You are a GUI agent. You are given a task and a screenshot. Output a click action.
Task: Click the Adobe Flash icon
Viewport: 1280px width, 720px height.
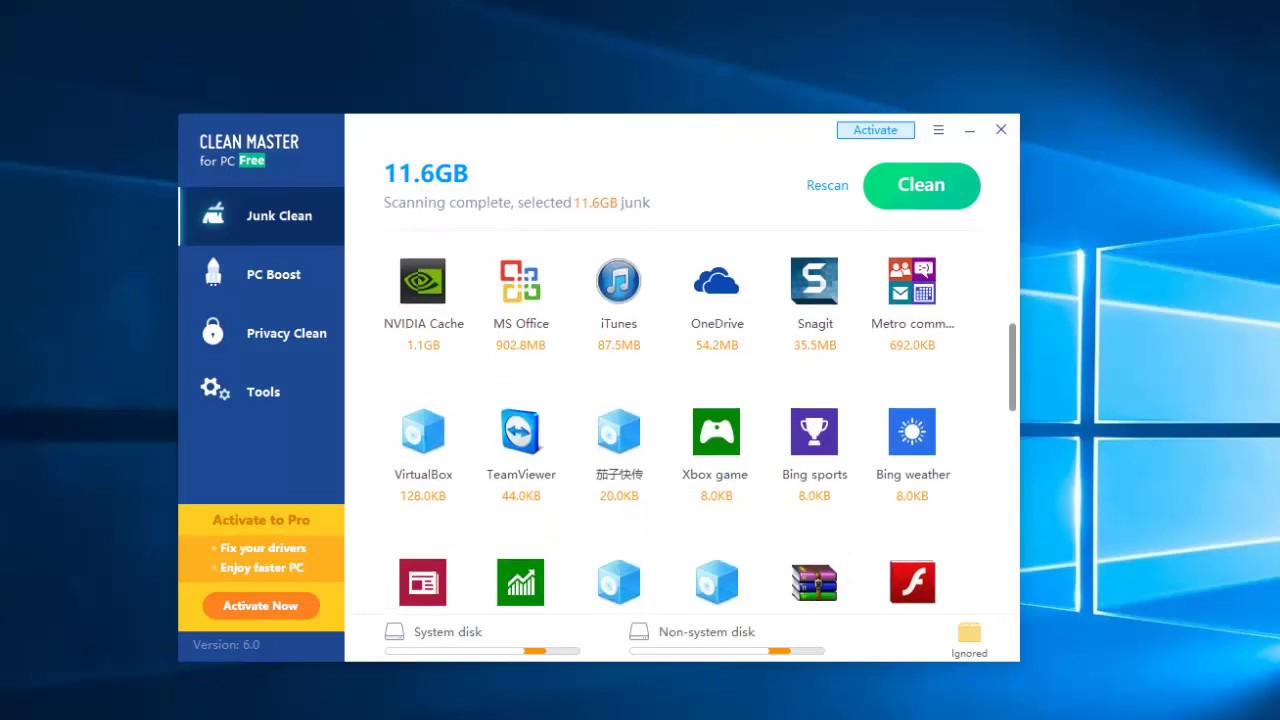(x=912, y=583)
